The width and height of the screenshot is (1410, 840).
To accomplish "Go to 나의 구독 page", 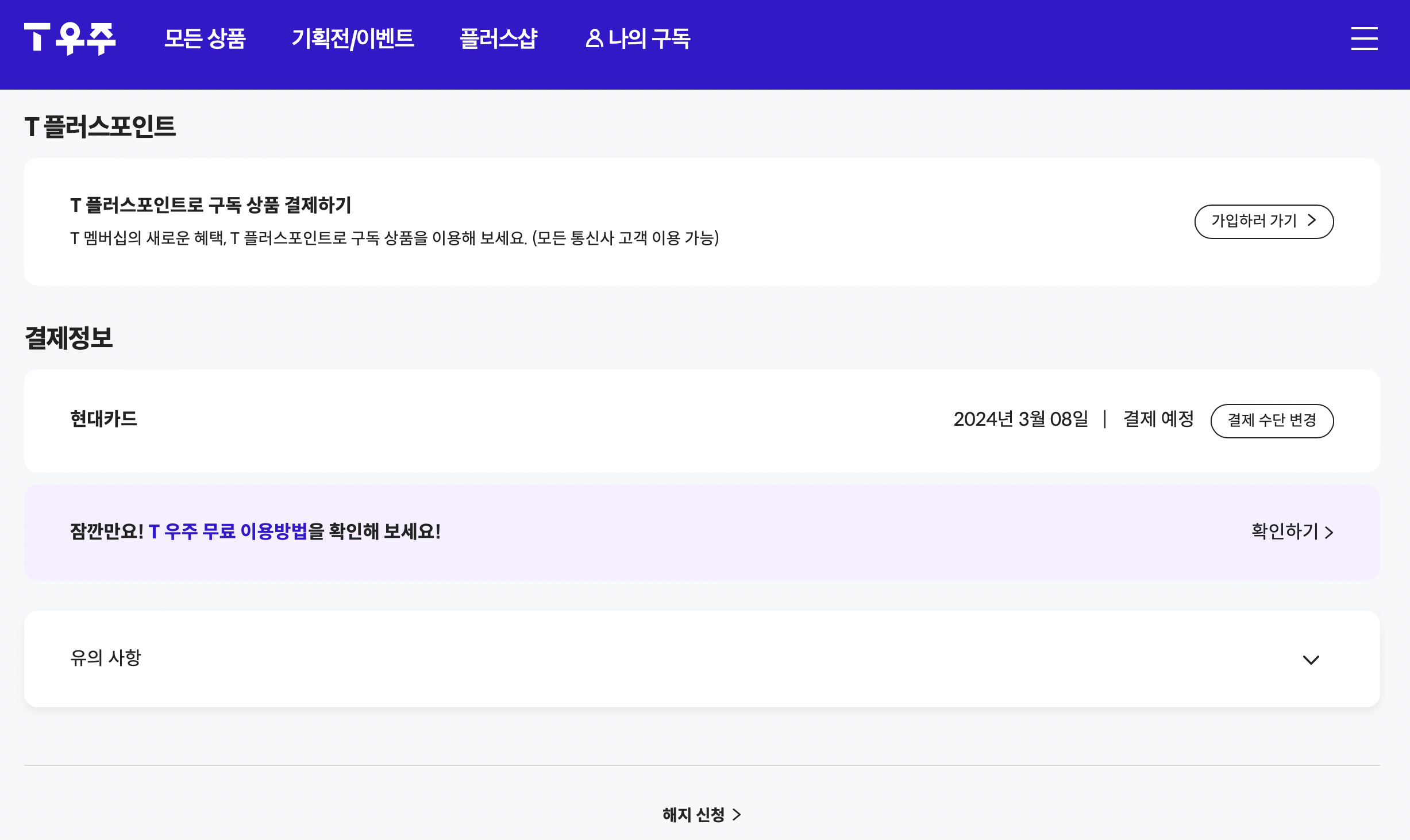I will point(649,40).
